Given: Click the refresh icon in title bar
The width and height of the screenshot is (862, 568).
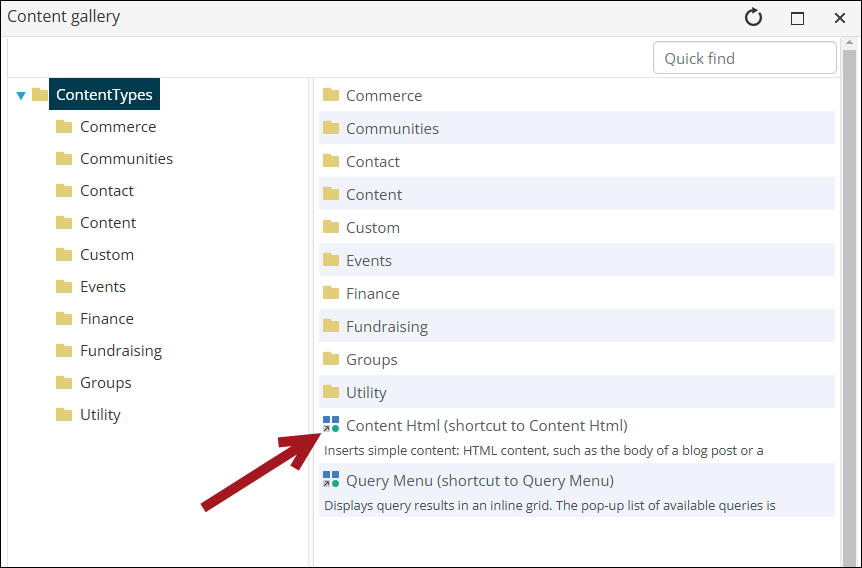Looking at the screenshot, I should tap(754, 18).
